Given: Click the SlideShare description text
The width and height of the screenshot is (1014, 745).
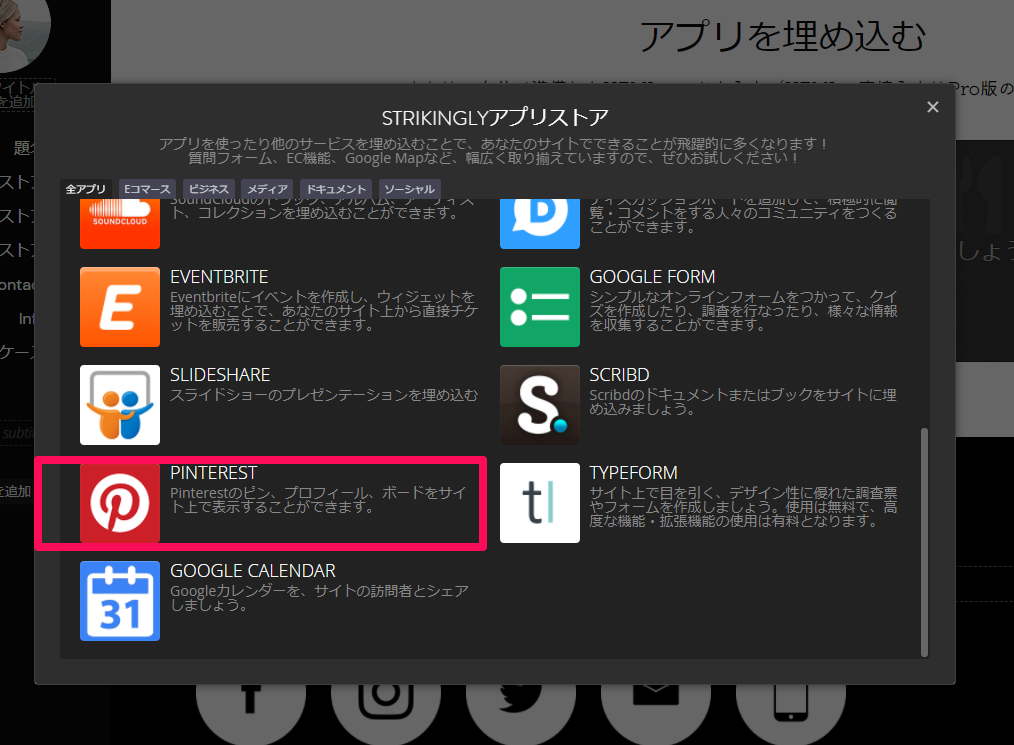Looking at the screenshot, I should tap(324, 394).
